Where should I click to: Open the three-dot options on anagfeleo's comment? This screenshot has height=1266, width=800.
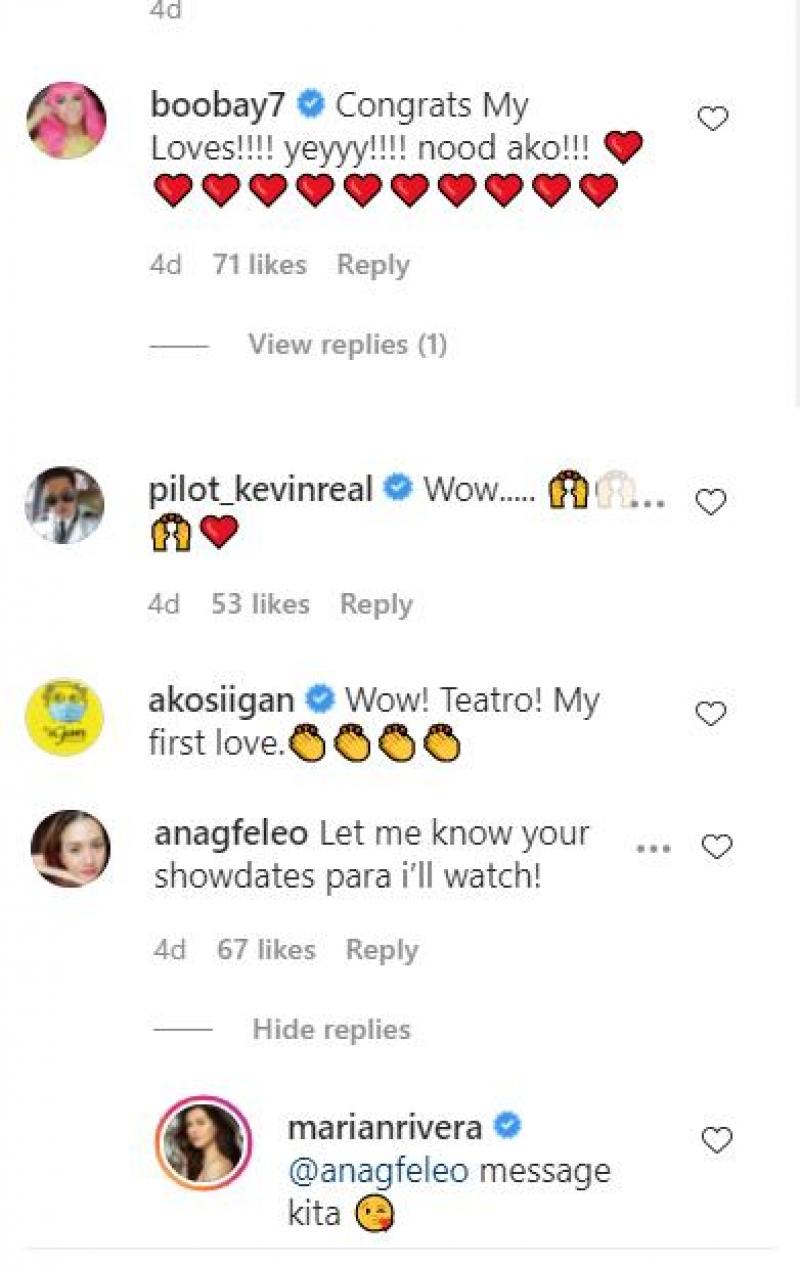click(x=653, y=848)
